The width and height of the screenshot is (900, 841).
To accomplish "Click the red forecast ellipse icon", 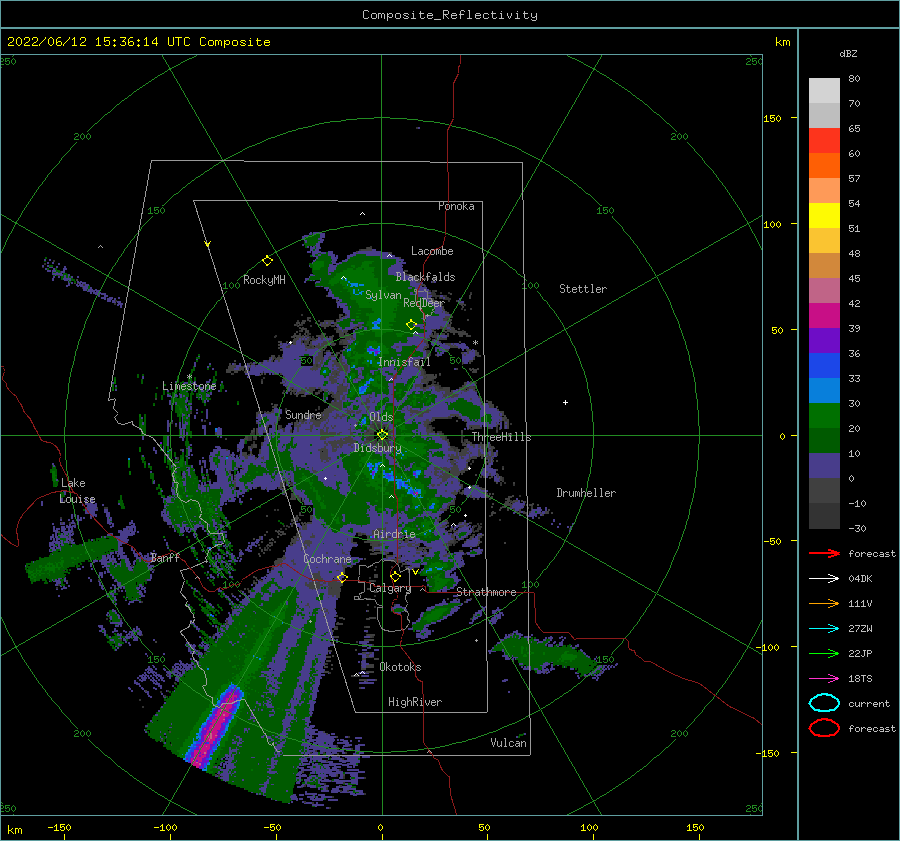I will (x=824, y=728).
